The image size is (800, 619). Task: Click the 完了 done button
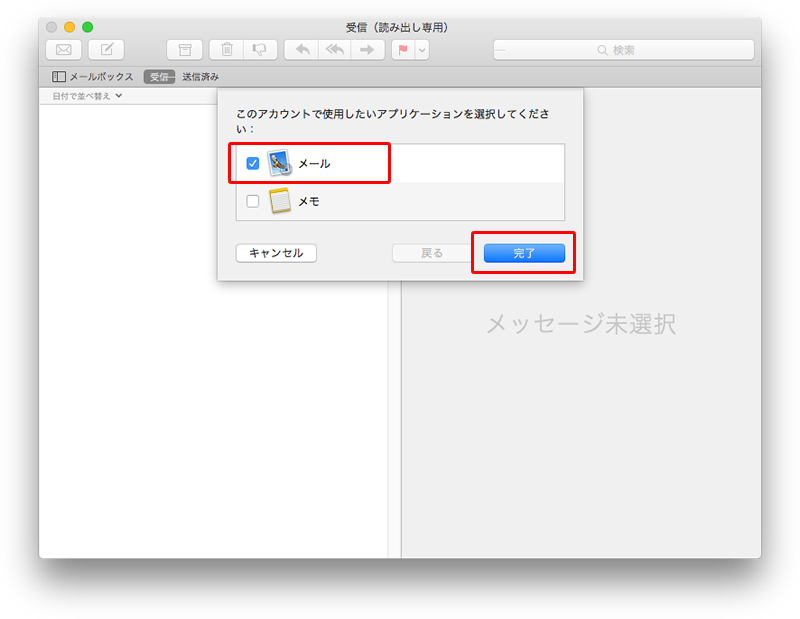coord(524,253)
